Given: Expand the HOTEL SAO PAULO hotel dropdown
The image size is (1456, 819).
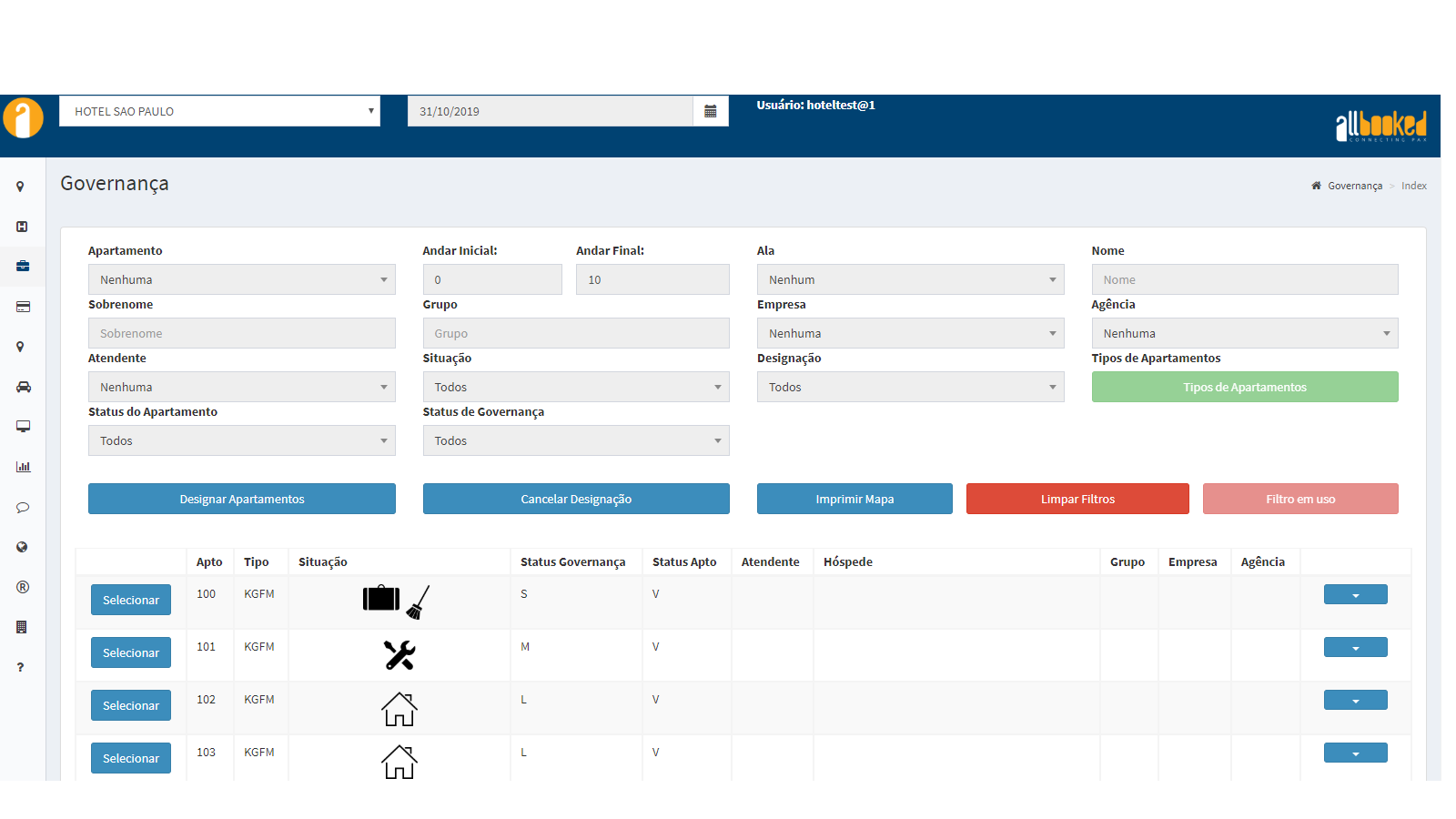Looking at the screenshot, I should (219, 111).
